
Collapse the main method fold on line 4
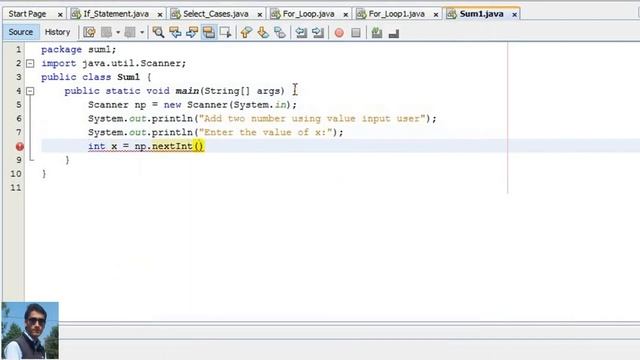point(30,91)
